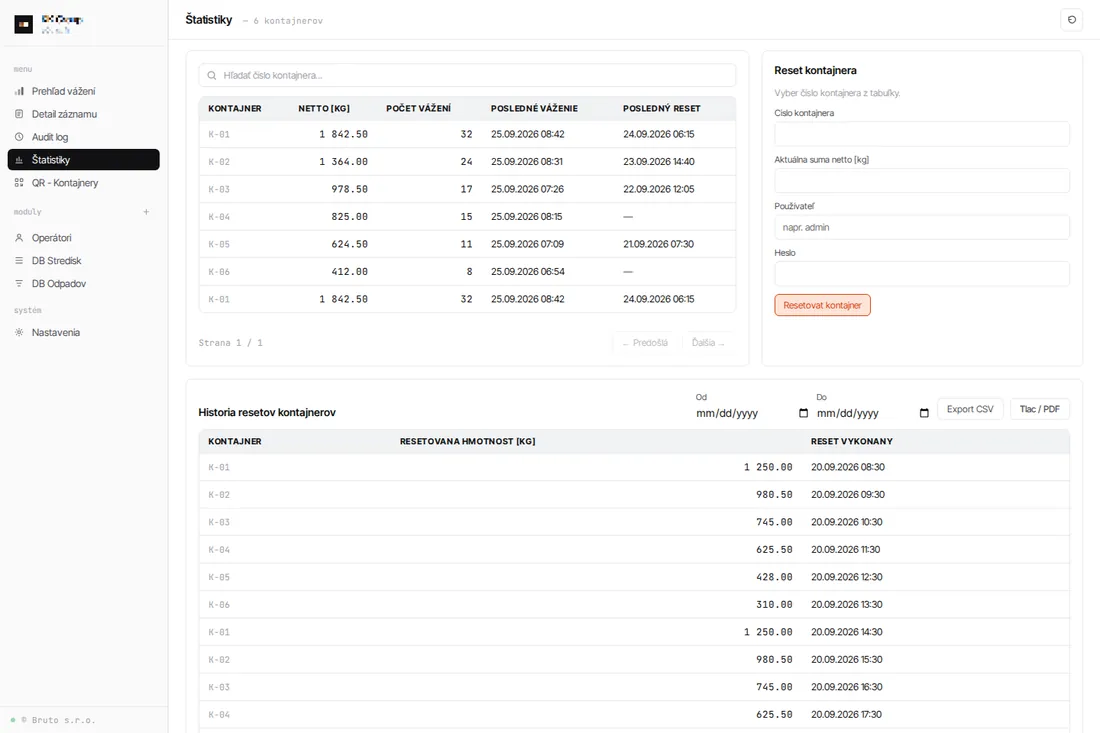Click the Od date field

click(751, 413)
